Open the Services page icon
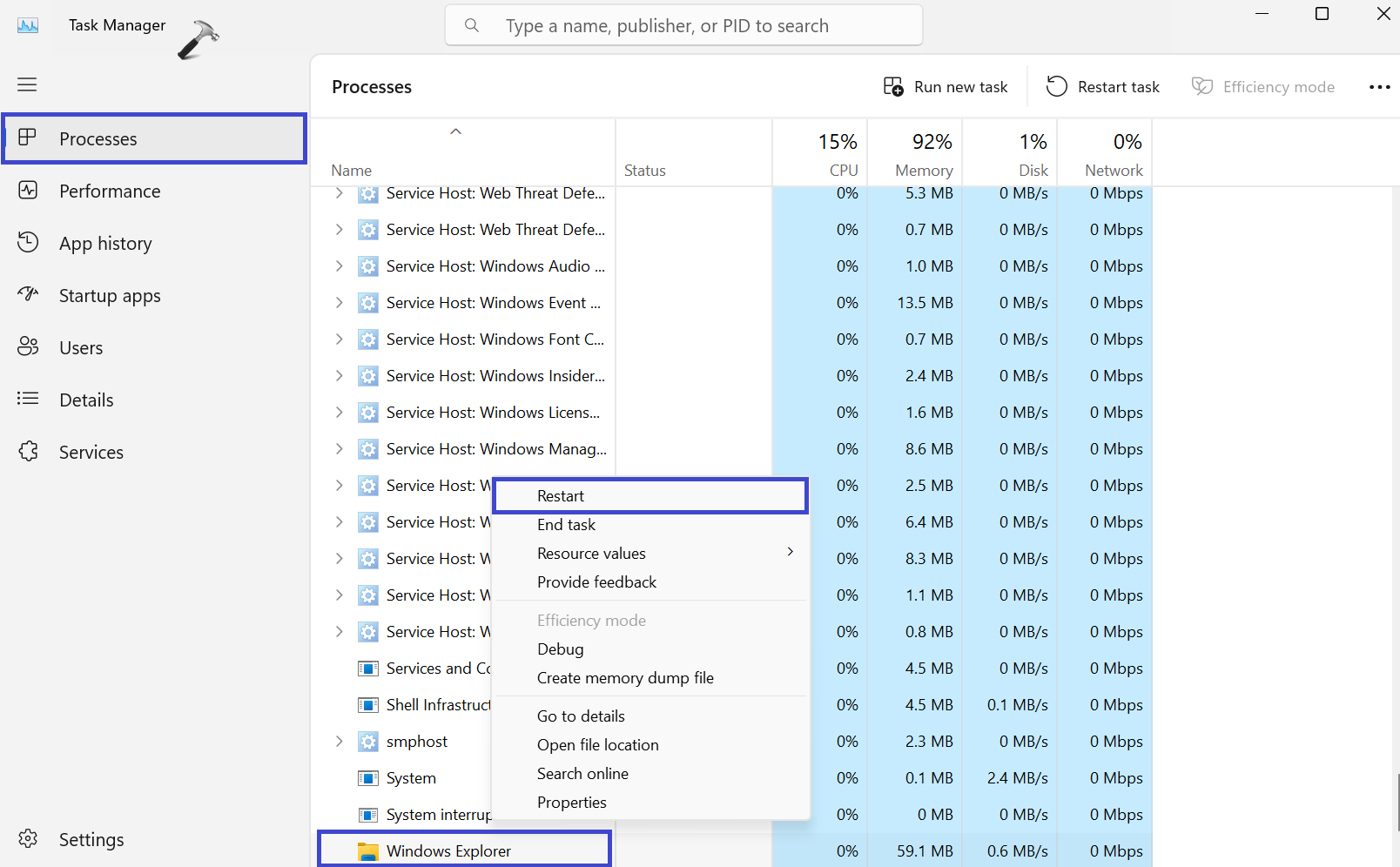The width and height of the screenshot is (1400, 867). click(28, 452)
